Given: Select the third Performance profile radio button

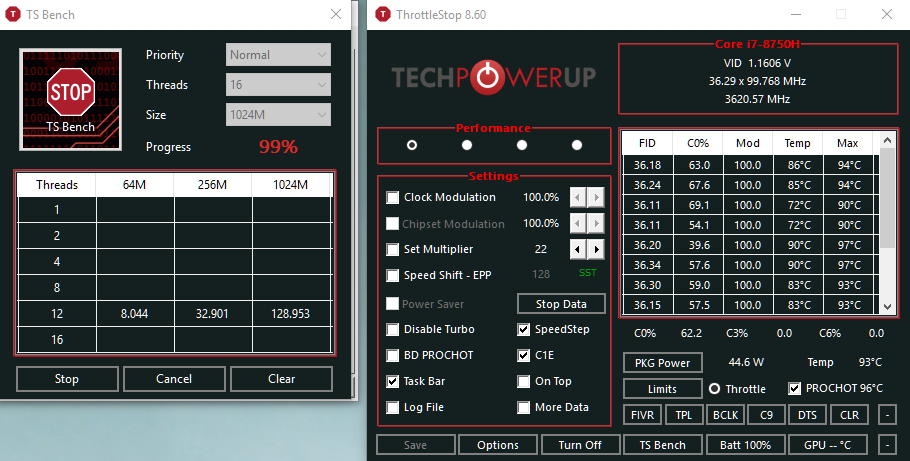Looking at the screenshot, I should tap(522, 145).
